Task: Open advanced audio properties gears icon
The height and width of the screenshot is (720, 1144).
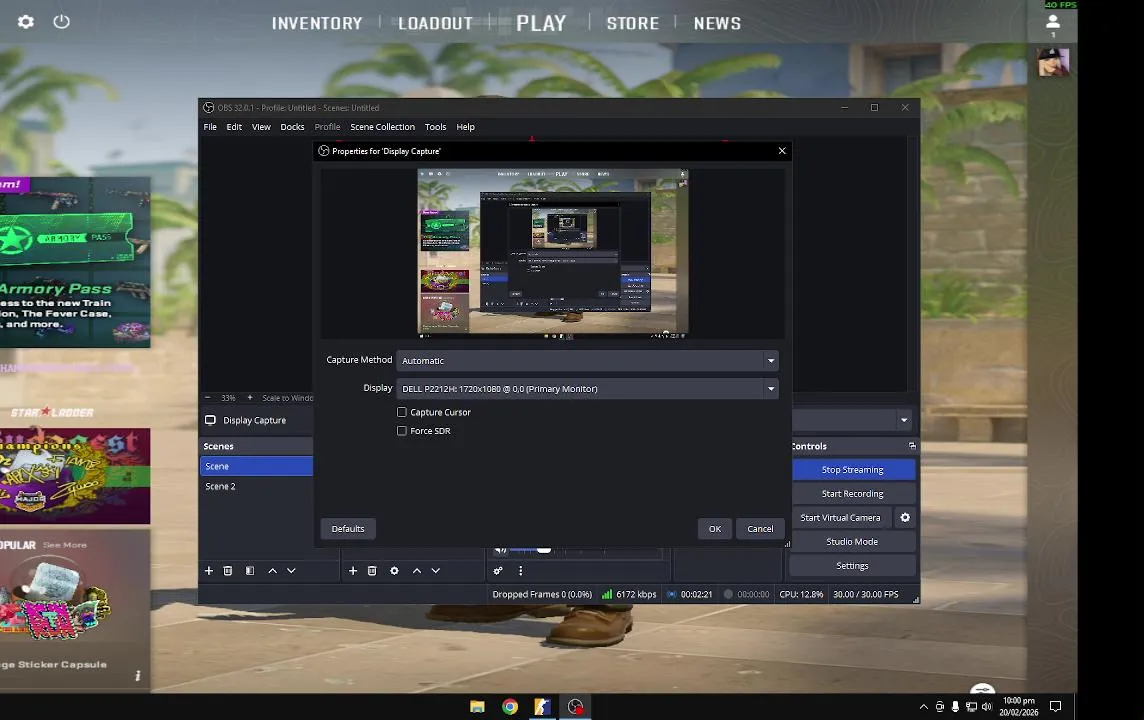Action: pos(498,570)
